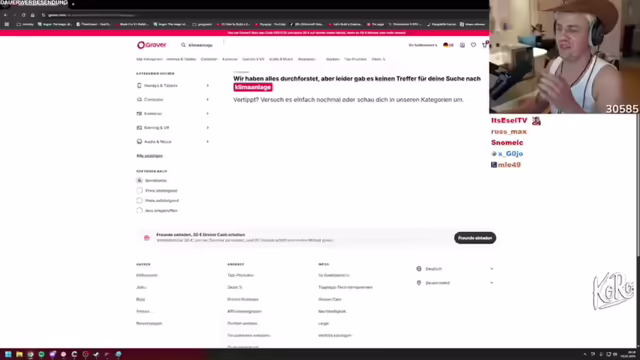Select Computer in the top nav bar
Viewport: 640px width, 360px height.
pos(209,59)
